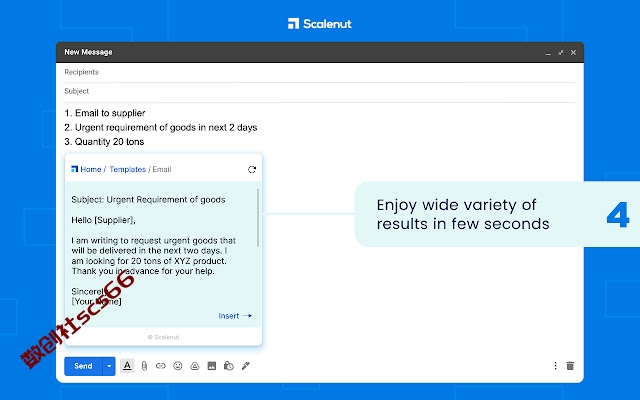Open text formatting options icon

click(x=127, y=366)
